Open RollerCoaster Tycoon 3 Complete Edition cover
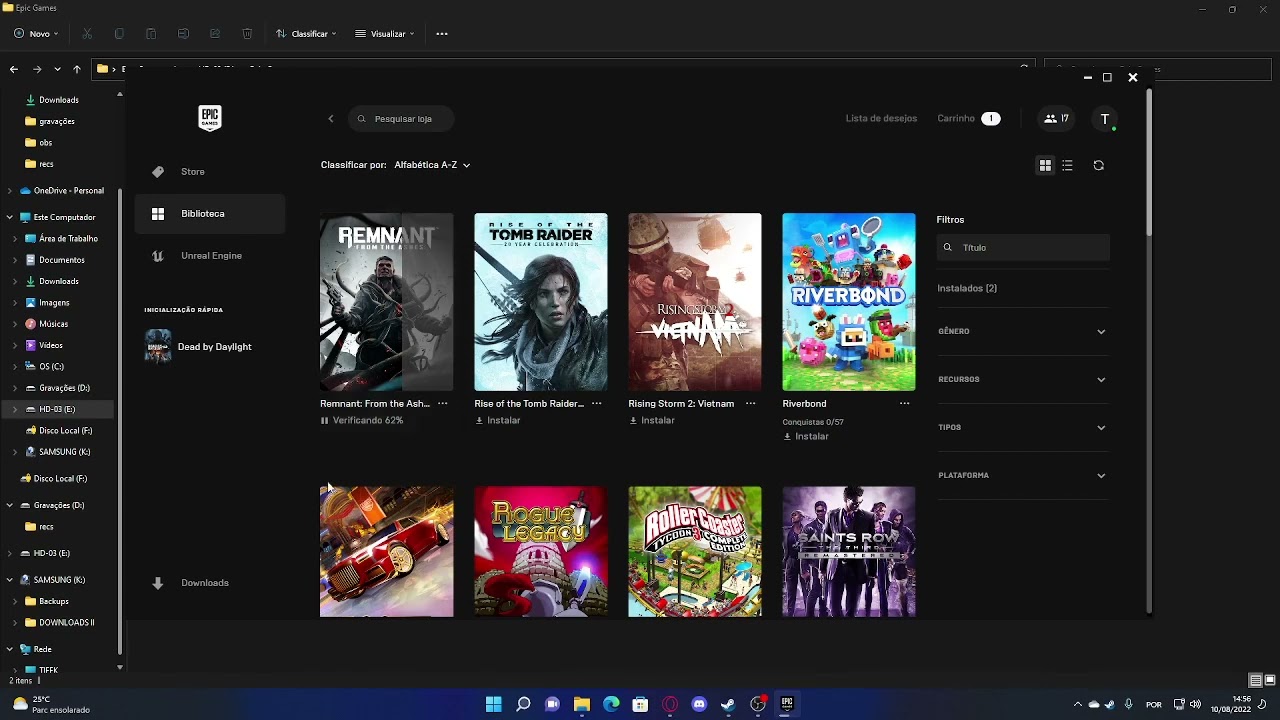This screenshot has height=720, width=1280. point(694,552)
